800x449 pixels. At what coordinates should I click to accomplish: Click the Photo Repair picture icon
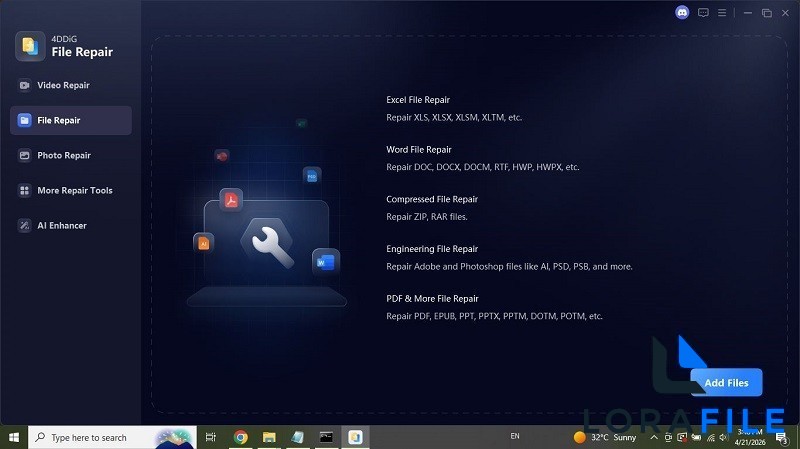point(24,155)
